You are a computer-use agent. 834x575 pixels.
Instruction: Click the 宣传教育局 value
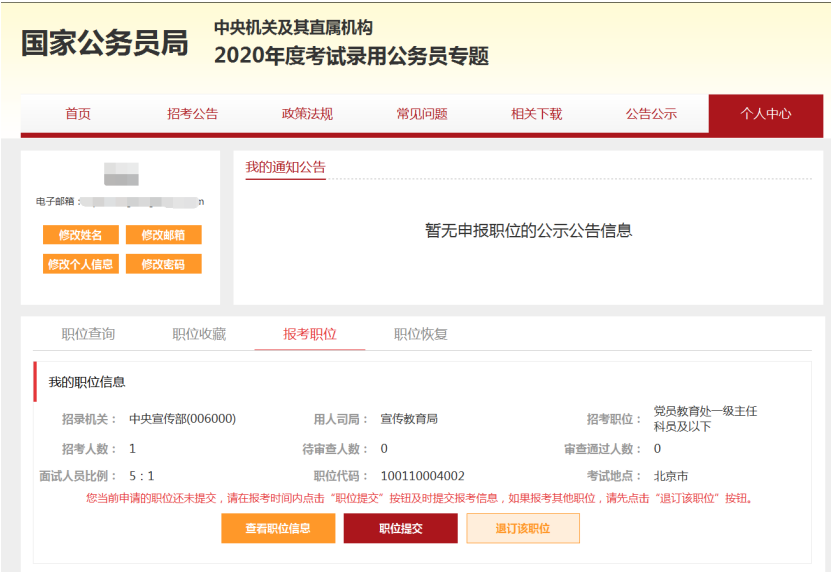[409, 419]
